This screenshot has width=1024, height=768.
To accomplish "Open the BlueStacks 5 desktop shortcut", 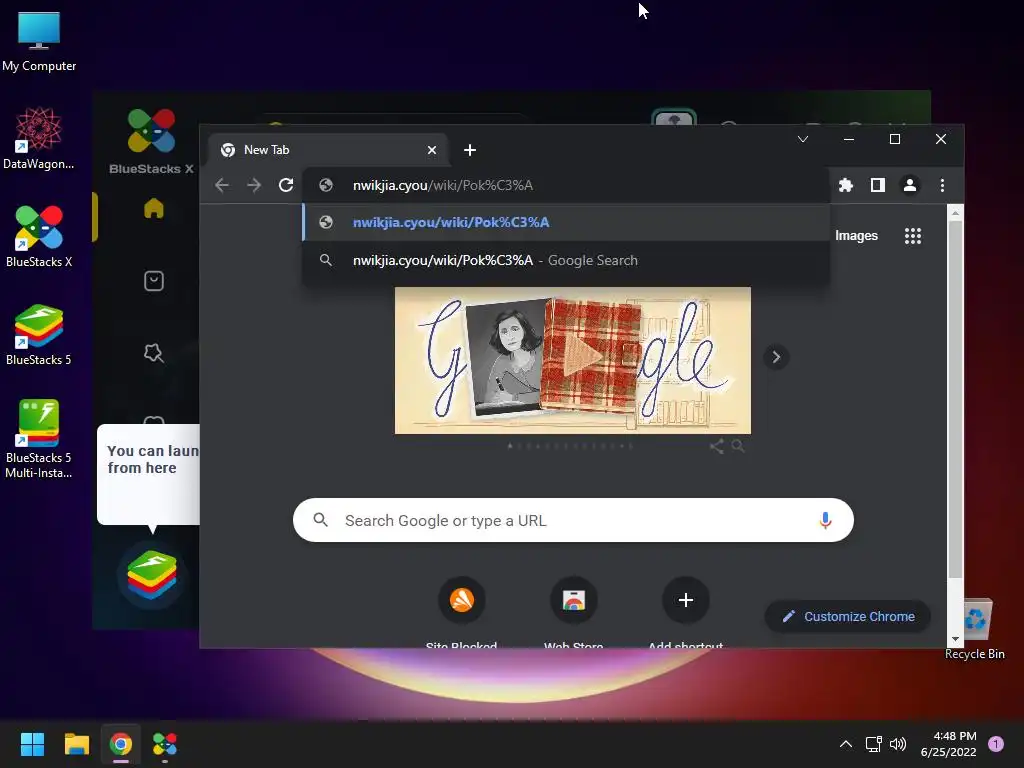I will click(39, 334).
